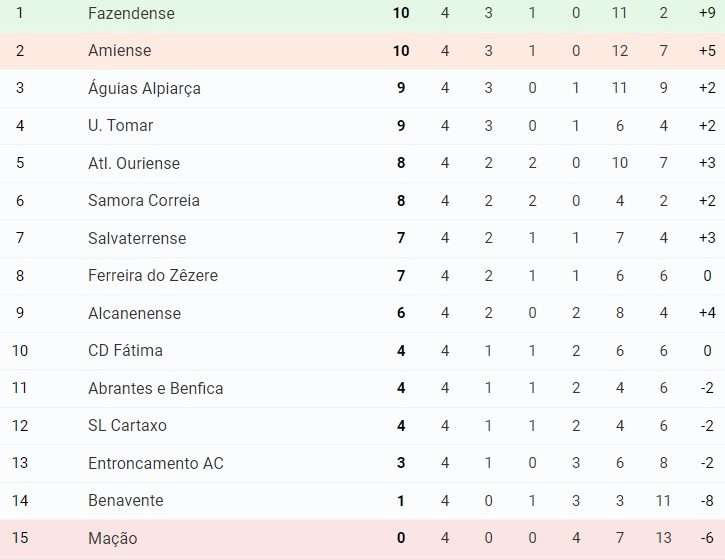Image resolution: width=725 pixels, height=560 pixels.
Task: Open Atl. Ouriense team entry
Action: [134, 163]
